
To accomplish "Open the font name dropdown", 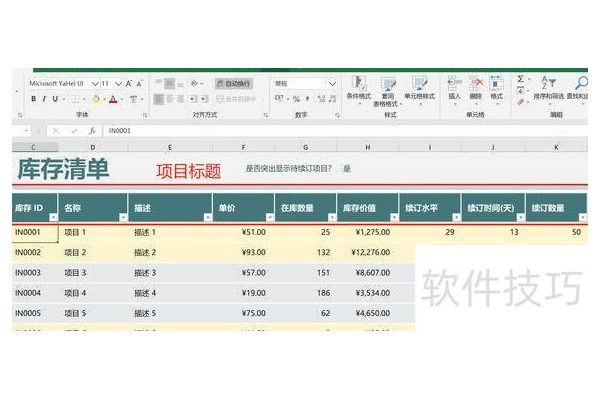I will click(x=95, y=83).
